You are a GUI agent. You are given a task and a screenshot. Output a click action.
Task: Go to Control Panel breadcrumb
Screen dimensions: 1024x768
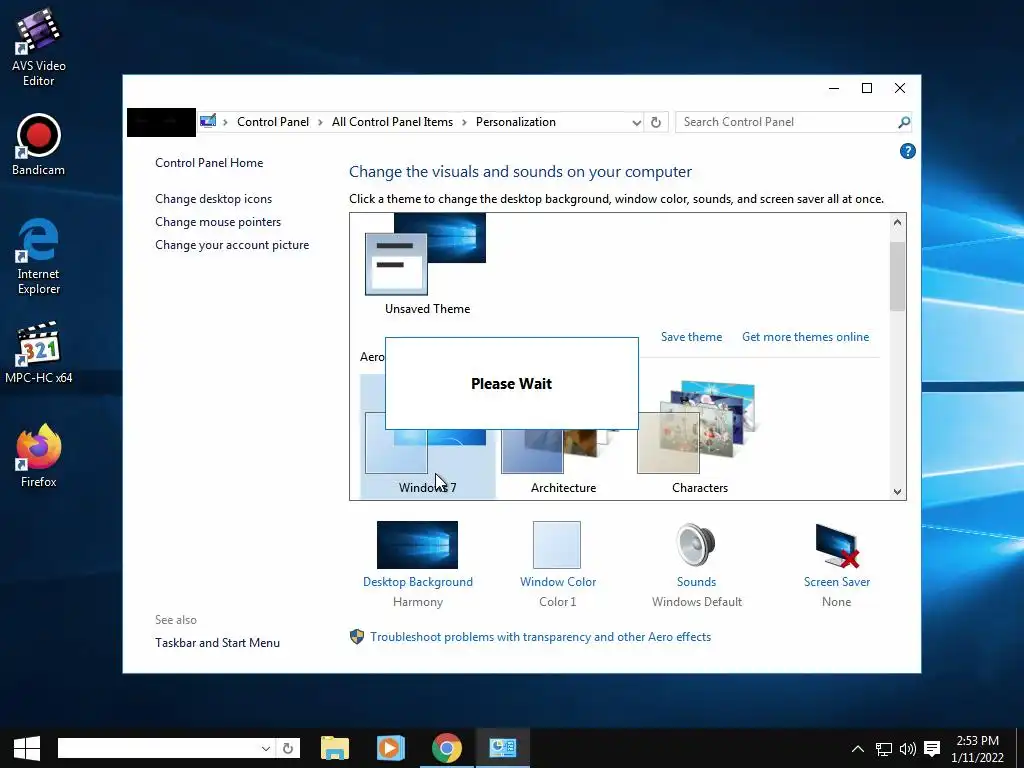tap(273, 122)
